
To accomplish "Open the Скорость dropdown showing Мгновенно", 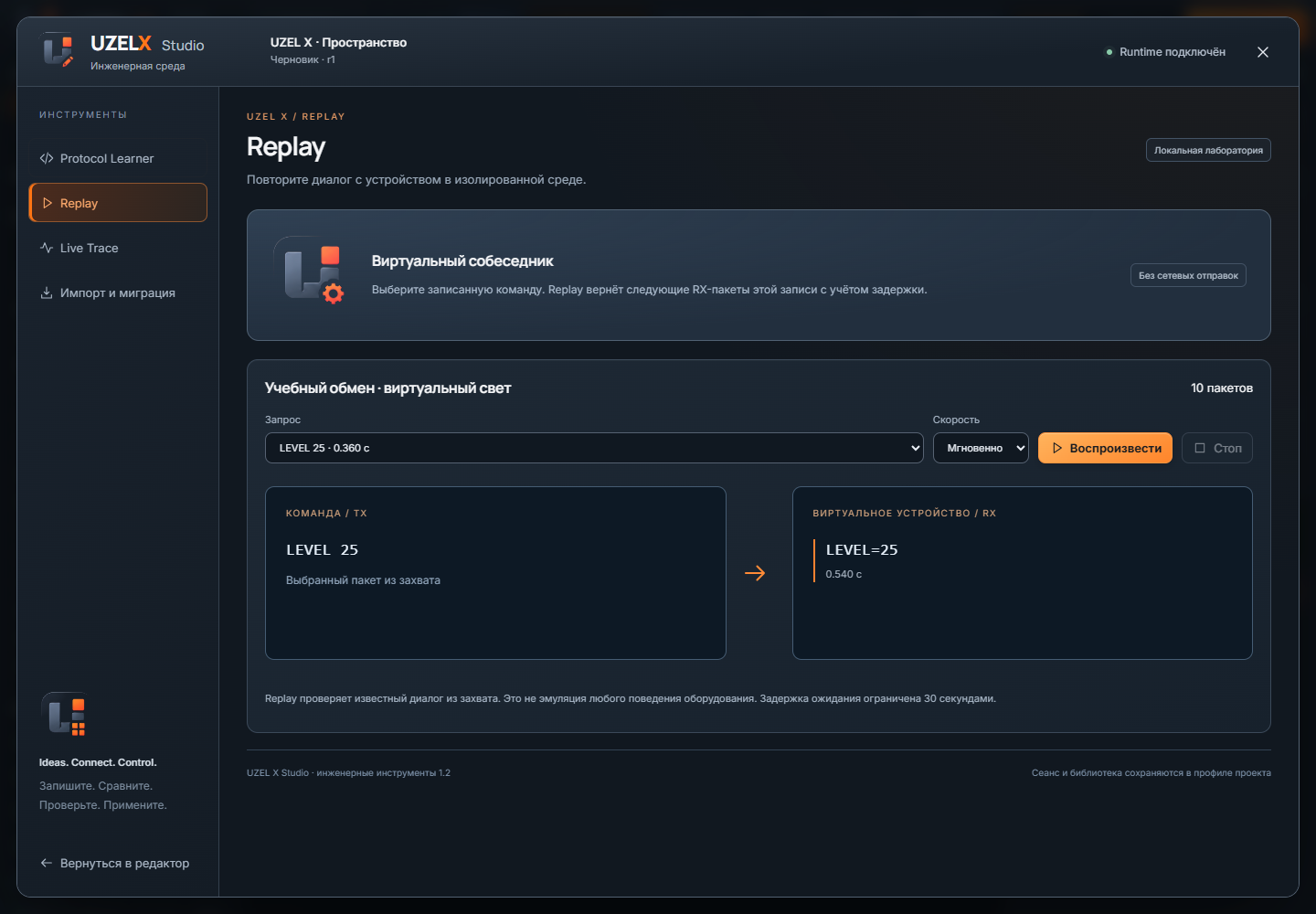I will point(981,448).
